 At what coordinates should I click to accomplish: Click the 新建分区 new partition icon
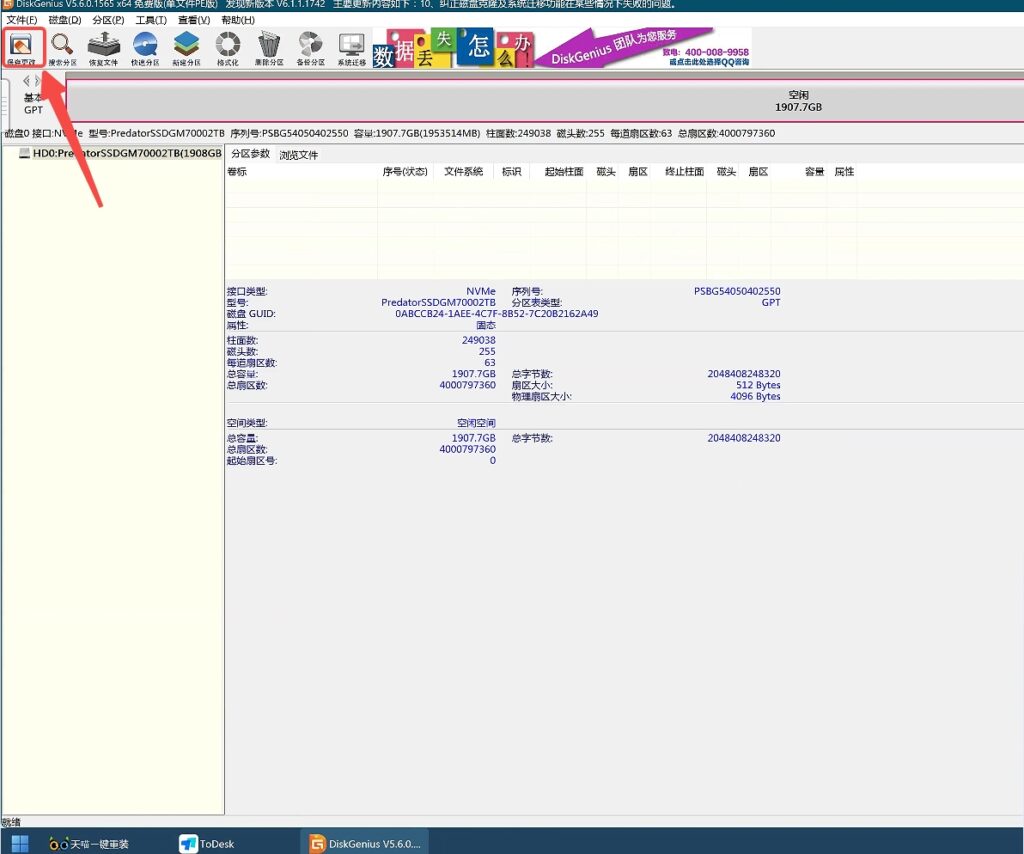[186, 47]
